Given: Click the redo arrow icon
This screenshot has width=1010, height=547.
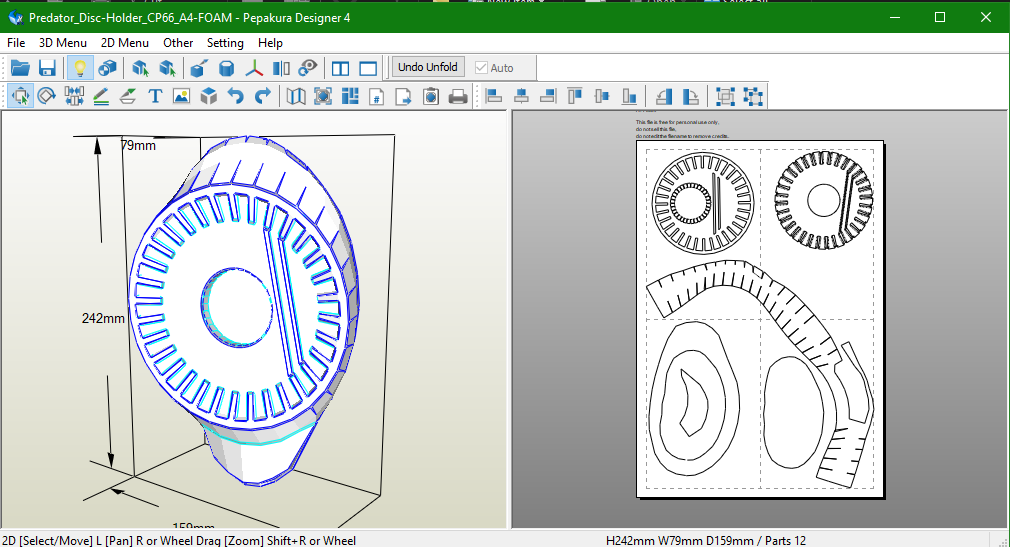Looking at the screenshot, I should [x=263, y=96].
